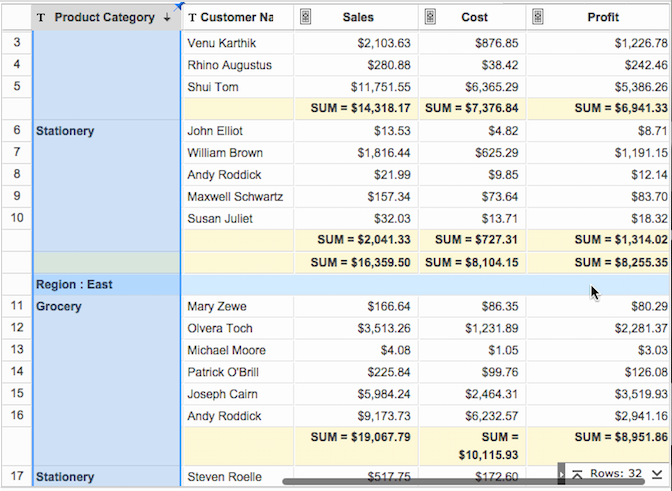Image resolution: width=672 pixels, height=491 pixels.
Task: Select the Region : East group header row
Action: 74,285
